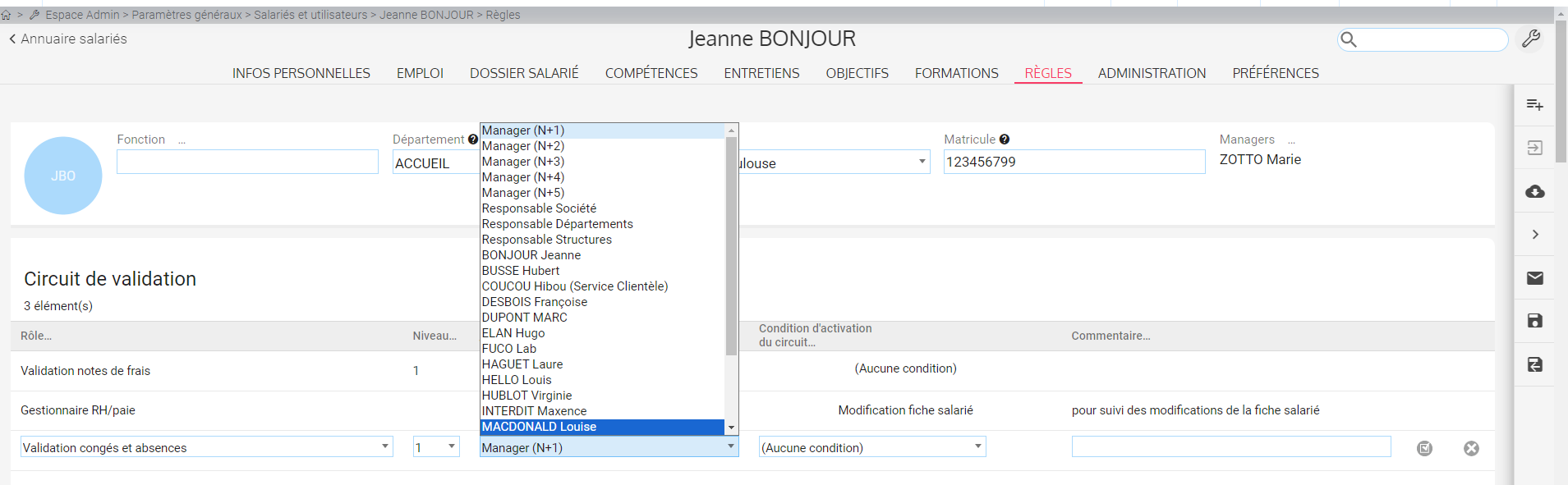Click the save-and-close icon at sidebar bottom
This screenshot has width=1568, height=485.
point(1534,364)
